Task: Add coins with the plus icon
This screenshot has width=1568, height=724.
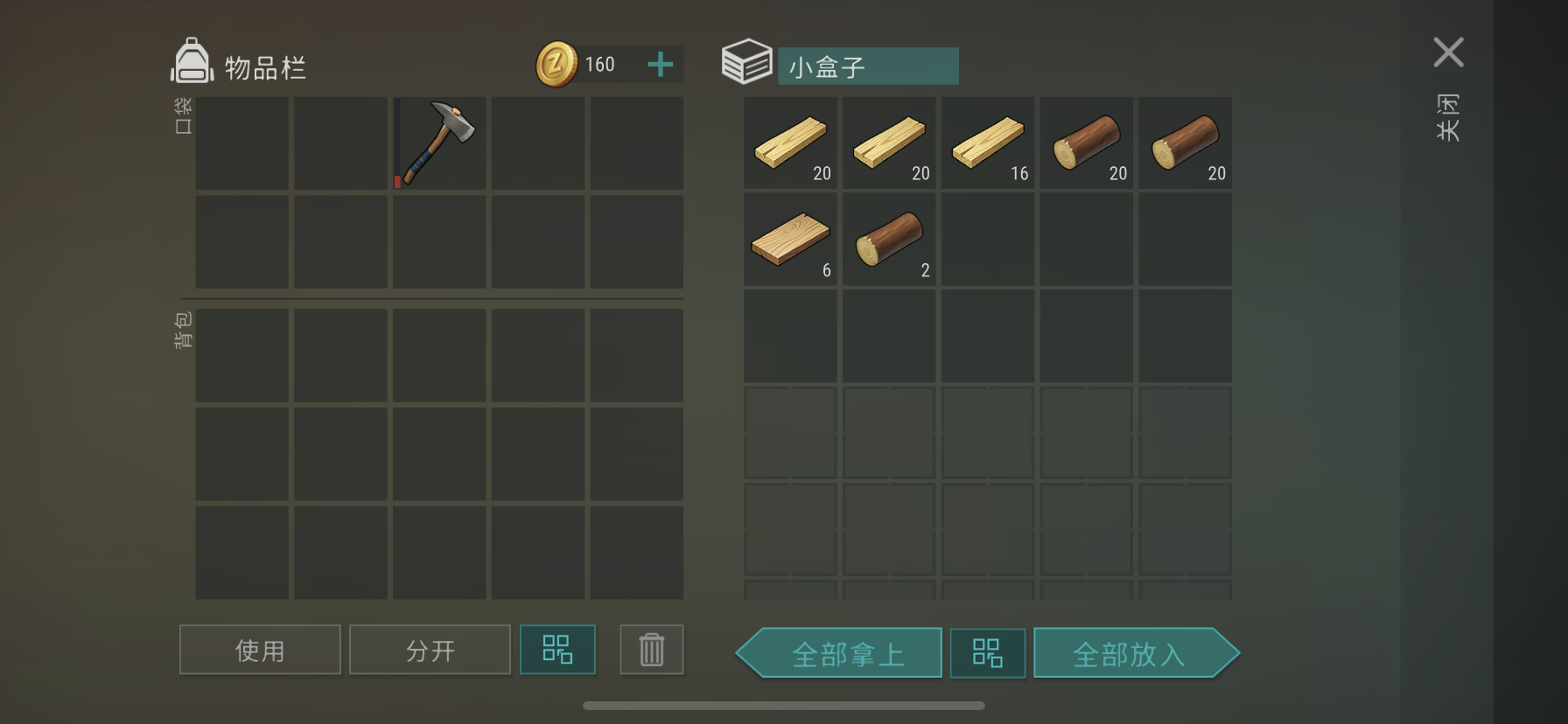Action: [x=661, y=64]
